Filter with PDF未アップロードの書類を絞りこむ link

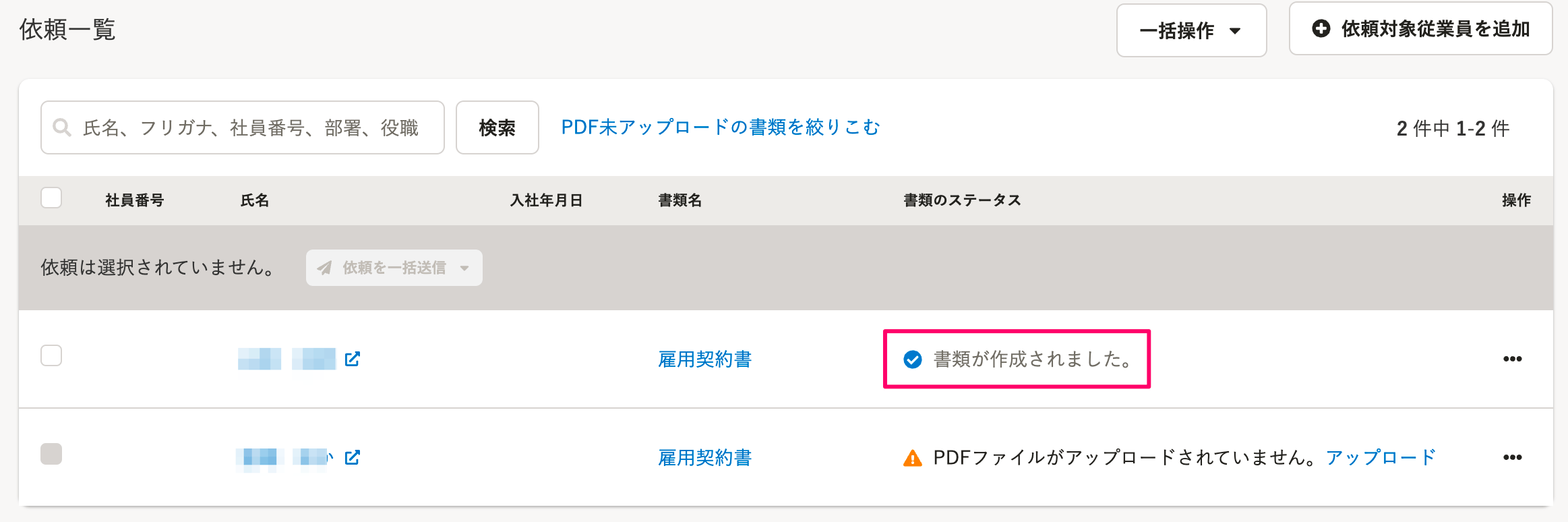click(x=721, y=127)
